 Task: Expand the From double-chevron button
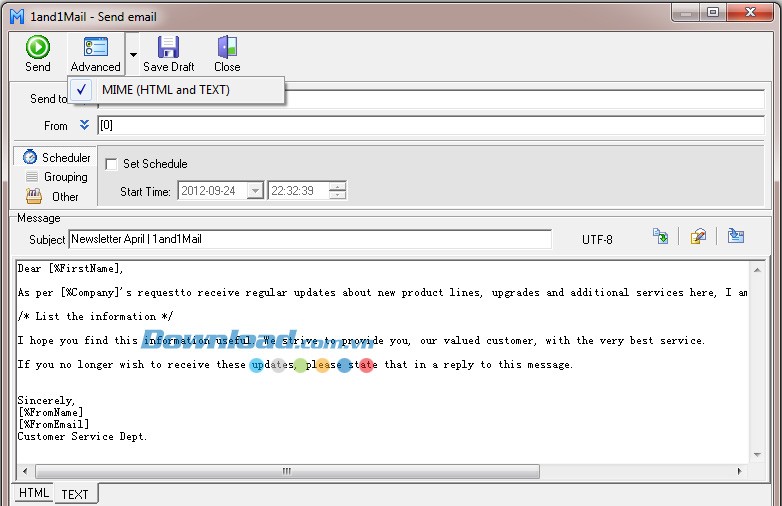coord(84,126)
